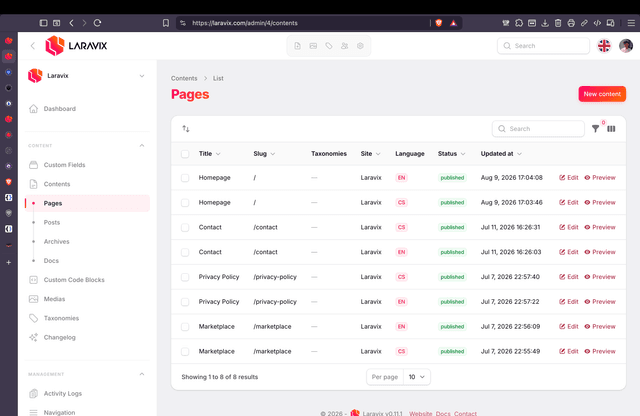This screenshot has width=640, height=416.
Task: Open the UK flag language switcher
Action: tap(604, 46)
